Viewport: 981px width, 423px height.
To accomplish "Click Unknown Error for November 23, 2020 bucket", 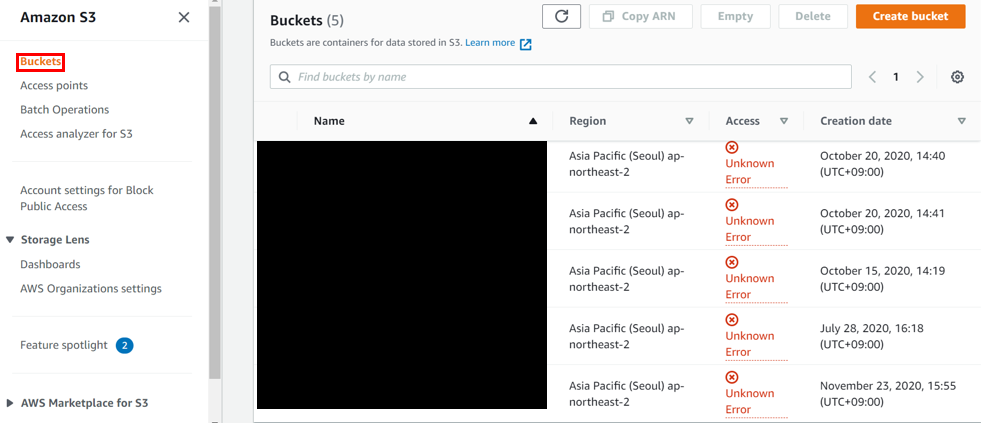I will click(756, 402).
